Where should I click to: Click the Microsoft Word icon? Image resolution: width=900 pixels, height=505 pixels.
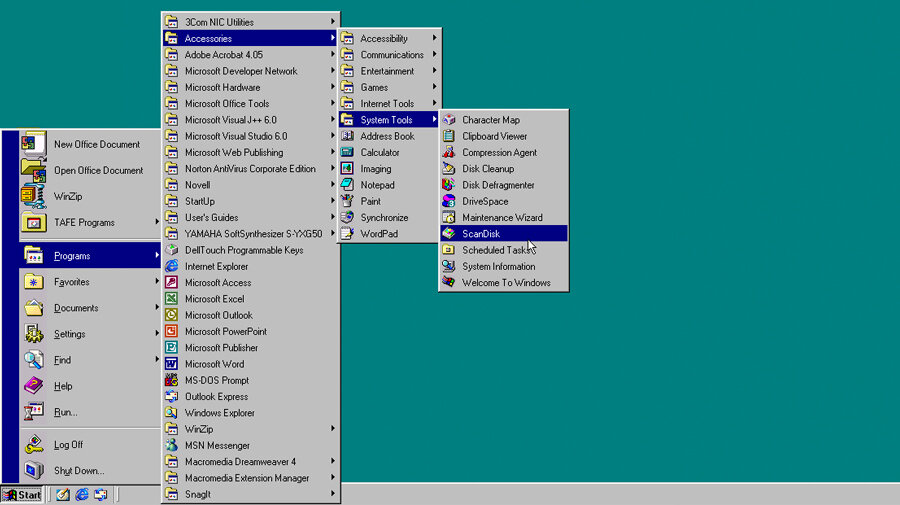[171, 364]
